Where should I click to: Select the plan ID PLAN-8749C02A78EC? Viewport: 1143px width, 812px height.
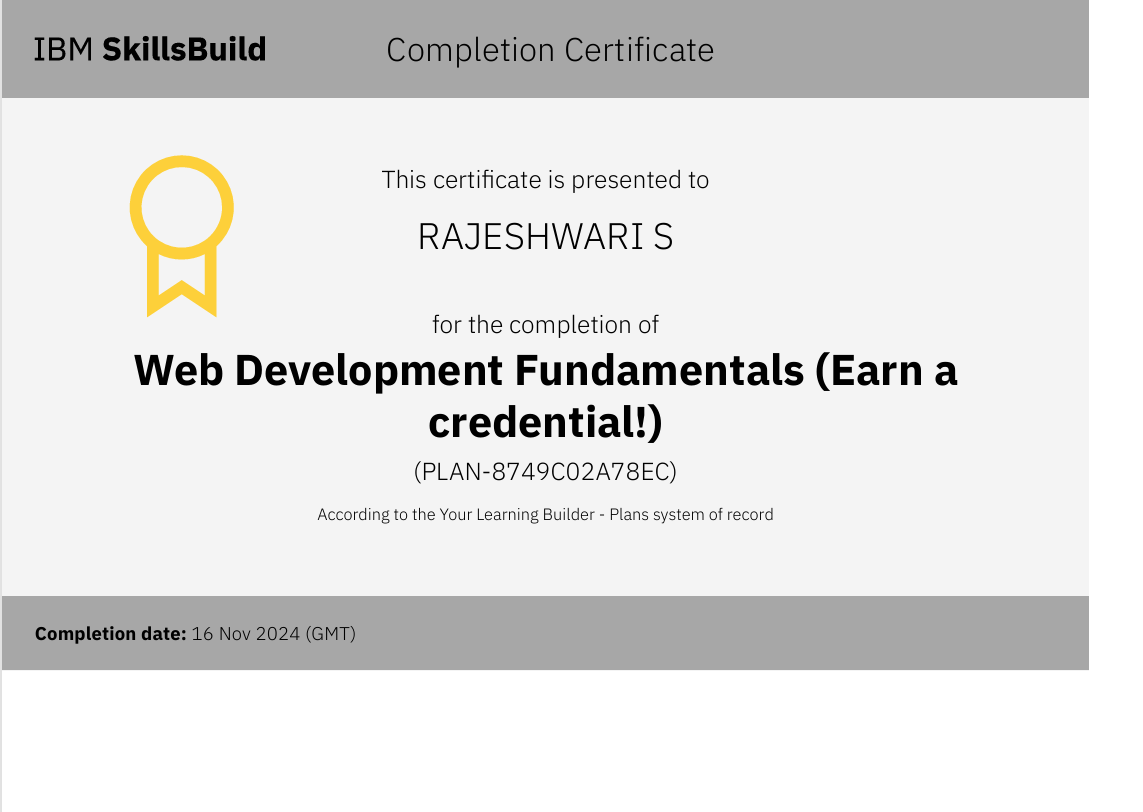pos(545,471)
